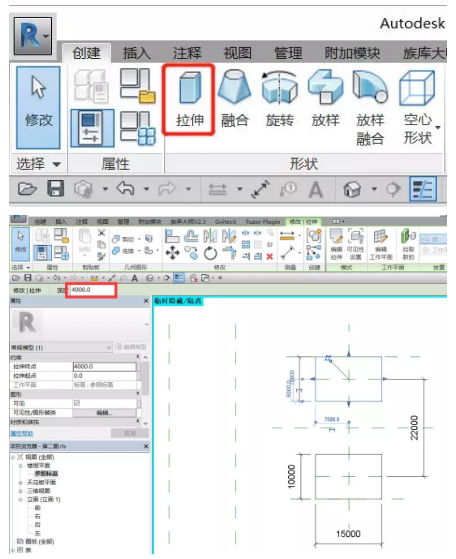Click the 剪切 (Cut) geometry button in lower ribbon
The height and width of the screenshot is (559, 456).
click(123, 239)
